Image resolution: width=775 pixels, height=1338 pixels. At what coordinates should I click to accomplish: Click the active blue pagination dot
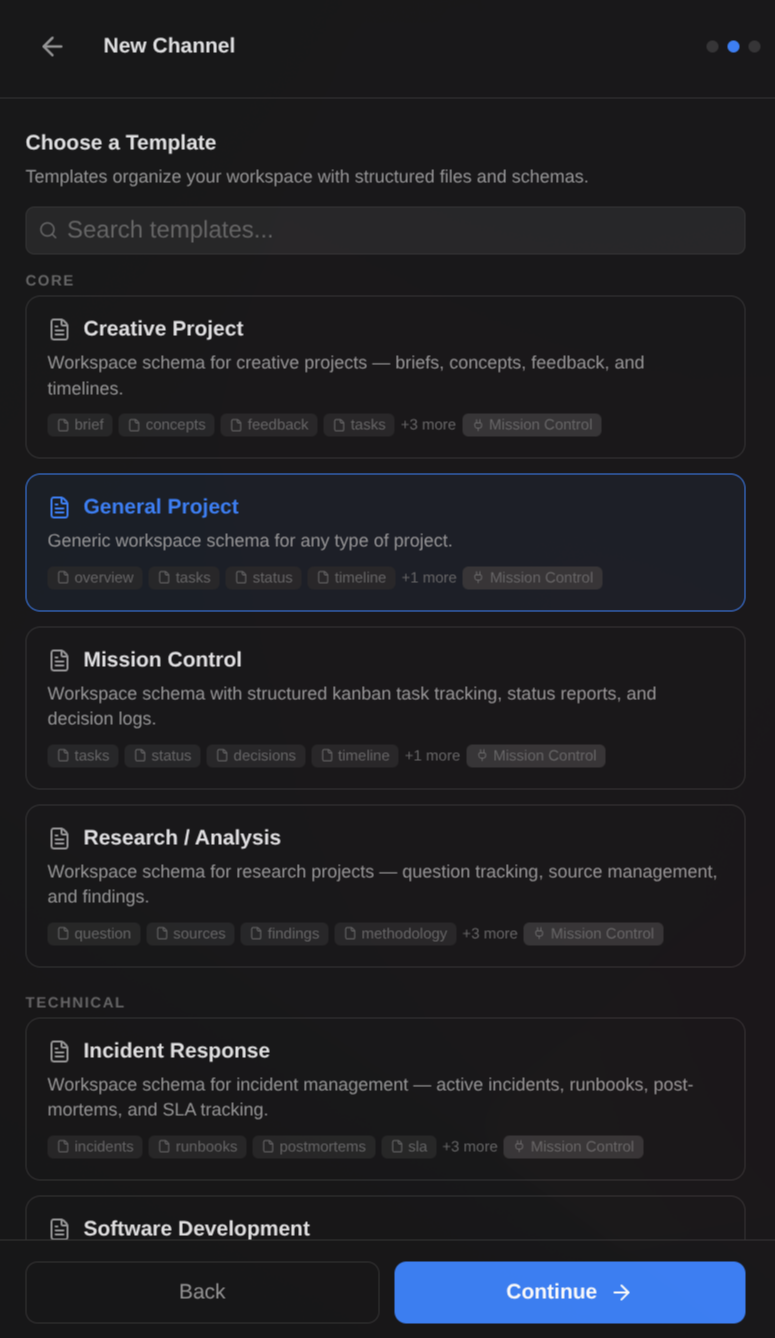[733, 46]
